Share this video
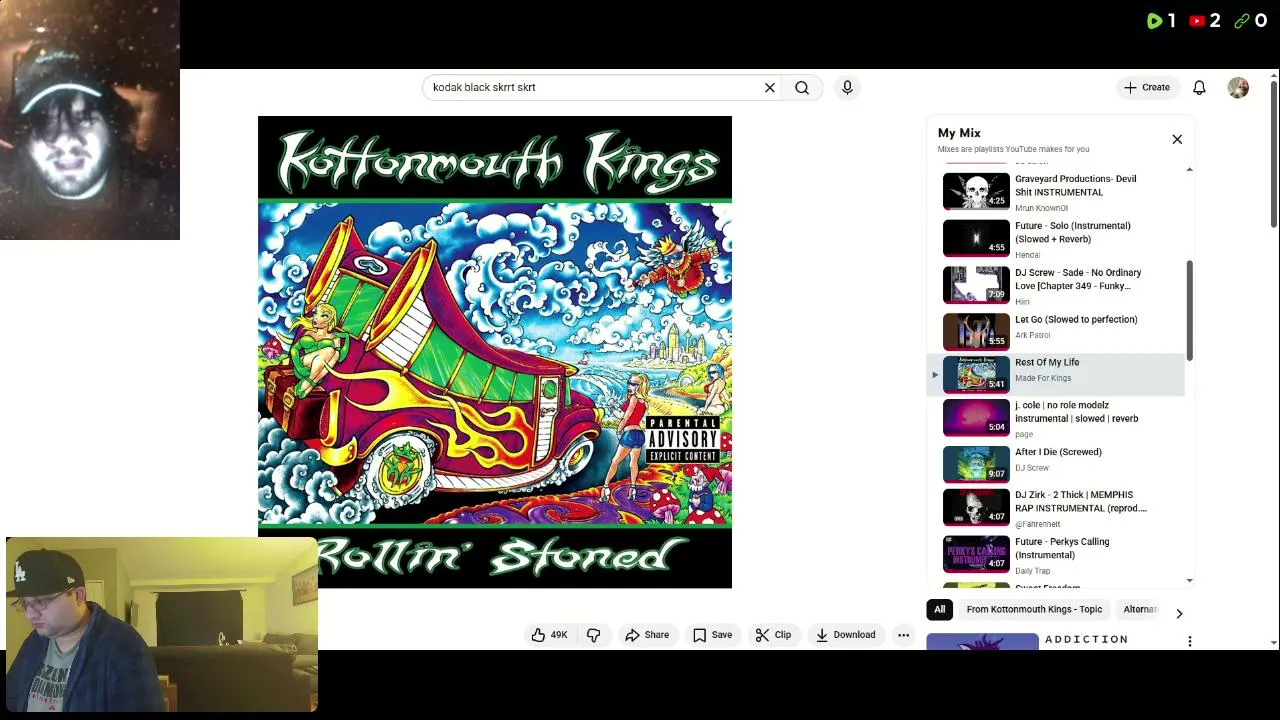 pos(647,635)
